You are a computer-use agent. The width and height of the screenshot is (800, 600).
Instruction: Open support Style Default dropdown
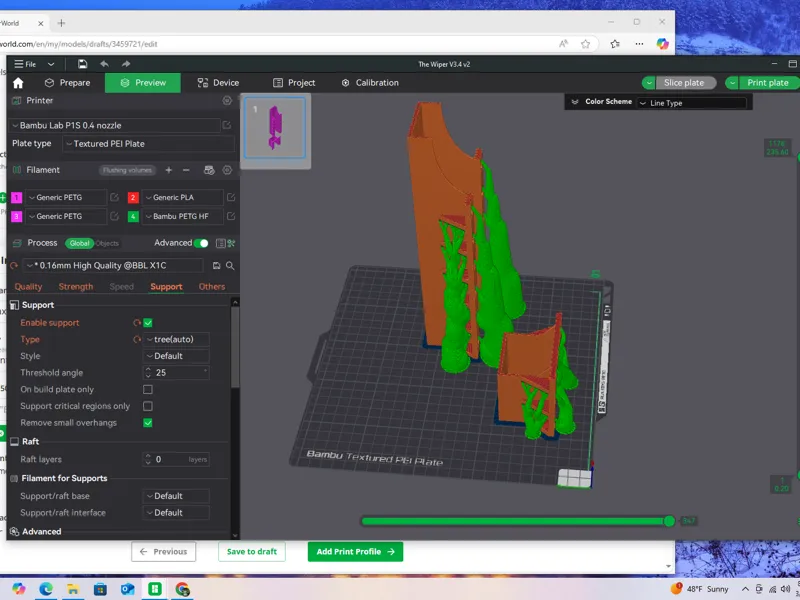177,356
